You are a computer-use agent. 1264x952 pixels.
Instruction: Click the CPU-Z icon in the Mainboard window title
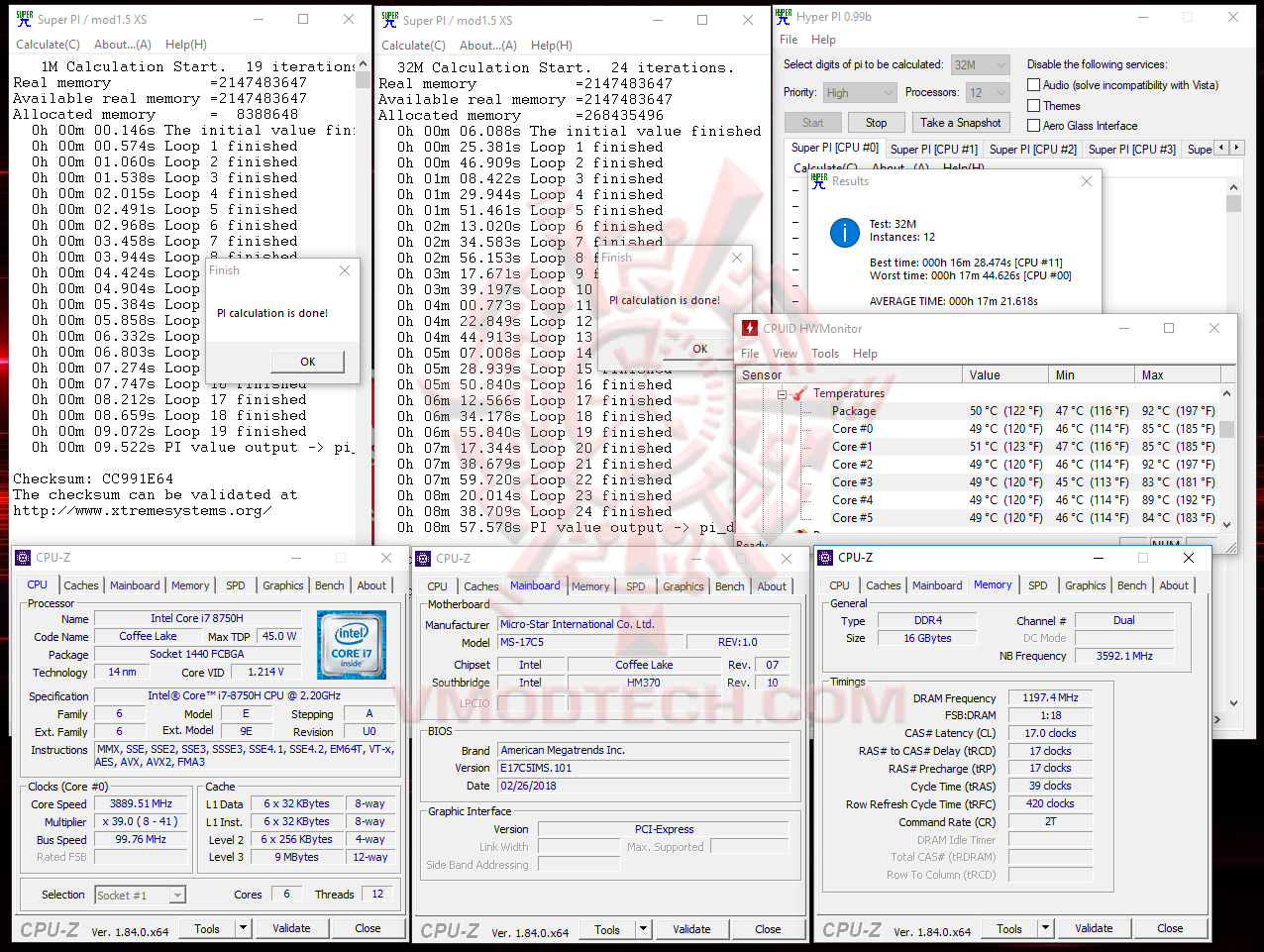click(424, 559)
